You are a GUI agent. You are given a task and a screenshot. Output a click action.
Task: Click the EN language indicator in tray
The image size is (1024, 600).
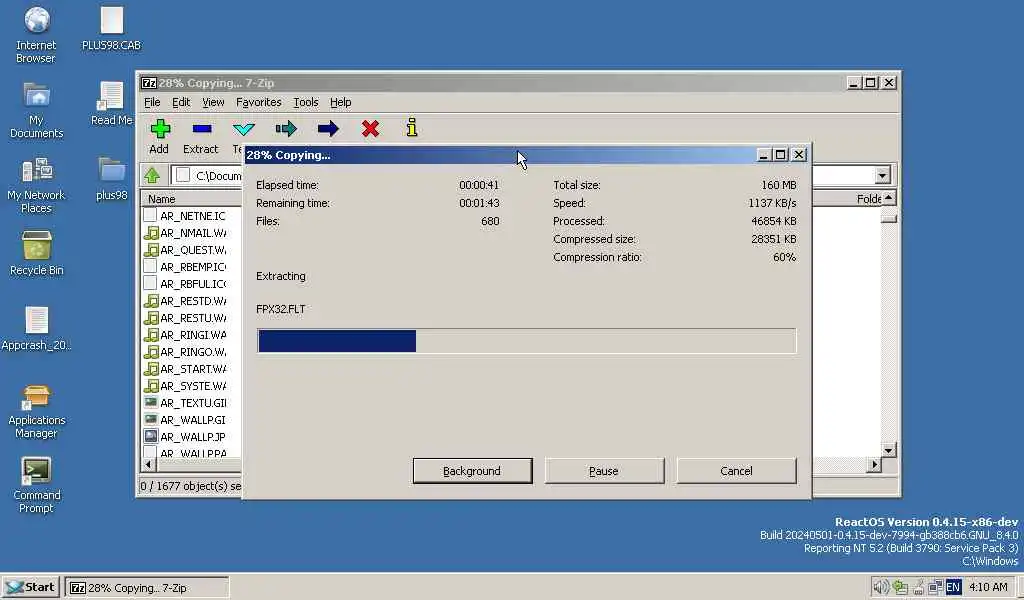coord(953,587)
